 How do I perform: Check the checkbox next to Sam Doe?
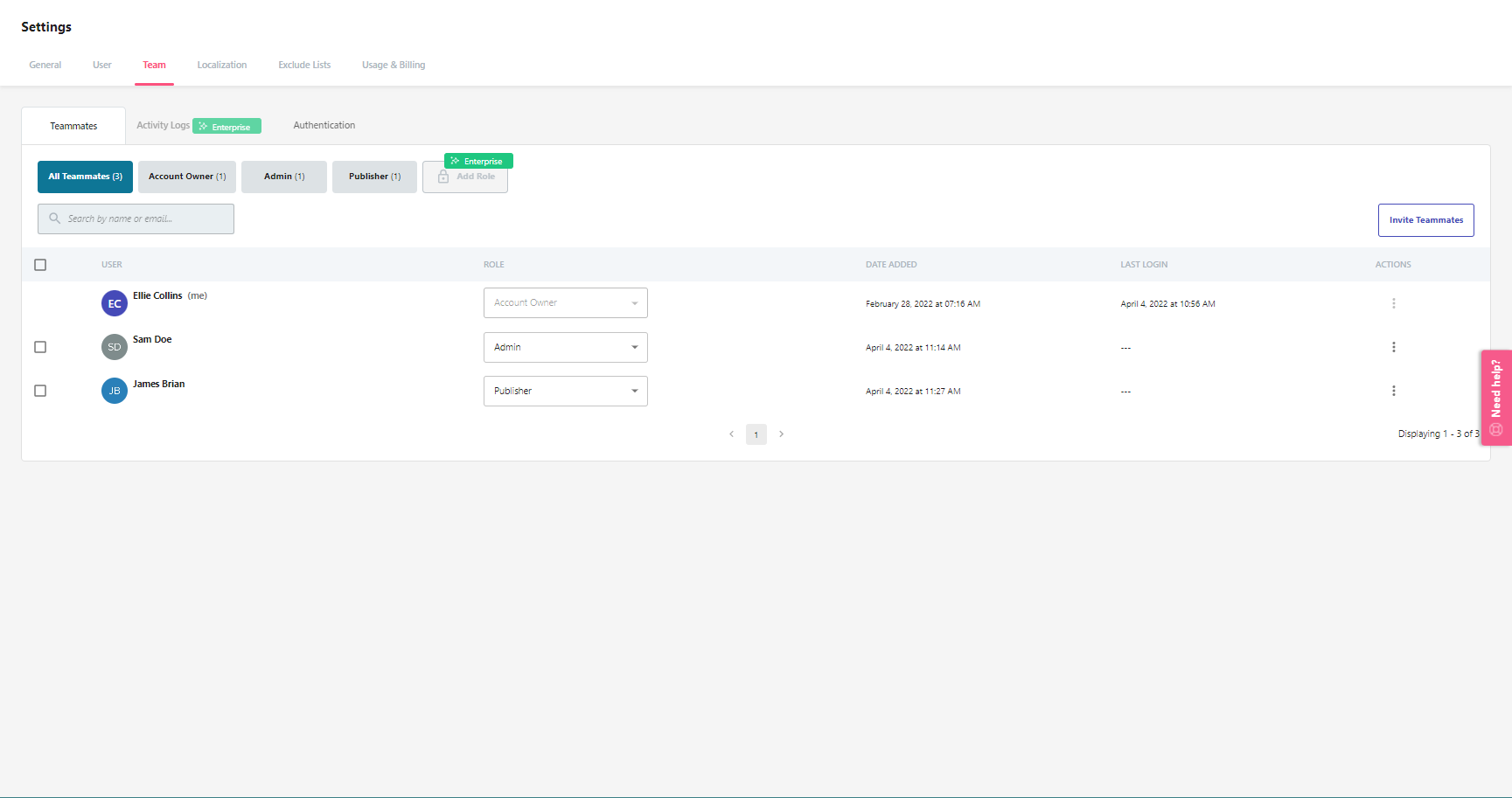pos(39,347)
